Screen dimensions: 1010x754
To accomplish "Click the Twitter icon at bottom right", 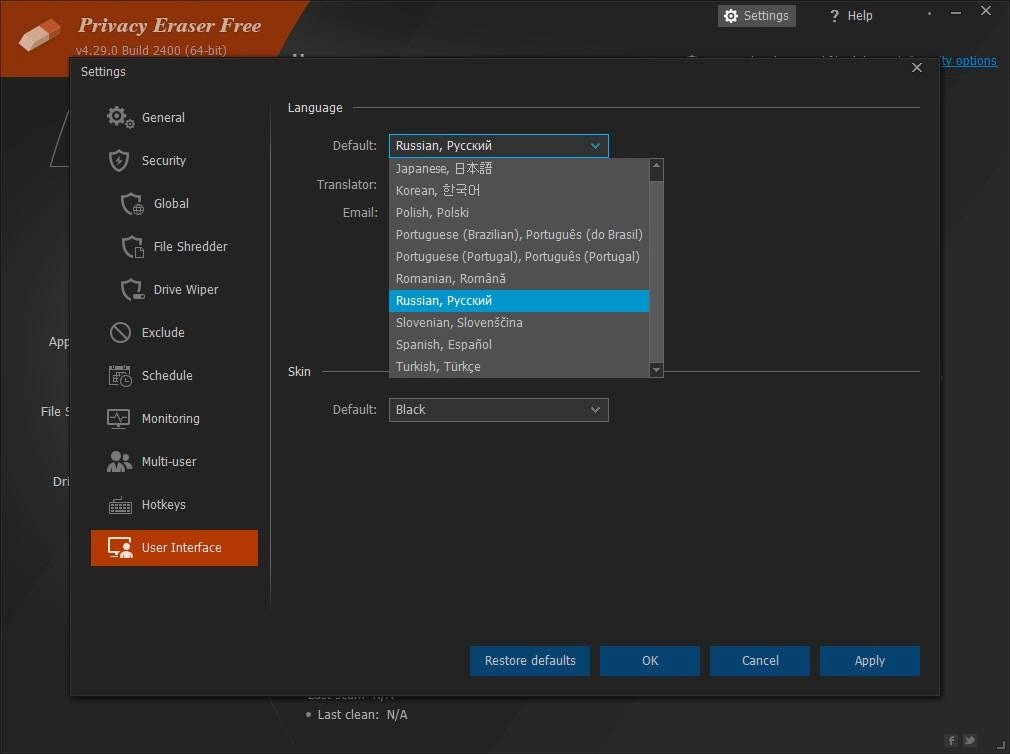I will click(x=969, y=740).
